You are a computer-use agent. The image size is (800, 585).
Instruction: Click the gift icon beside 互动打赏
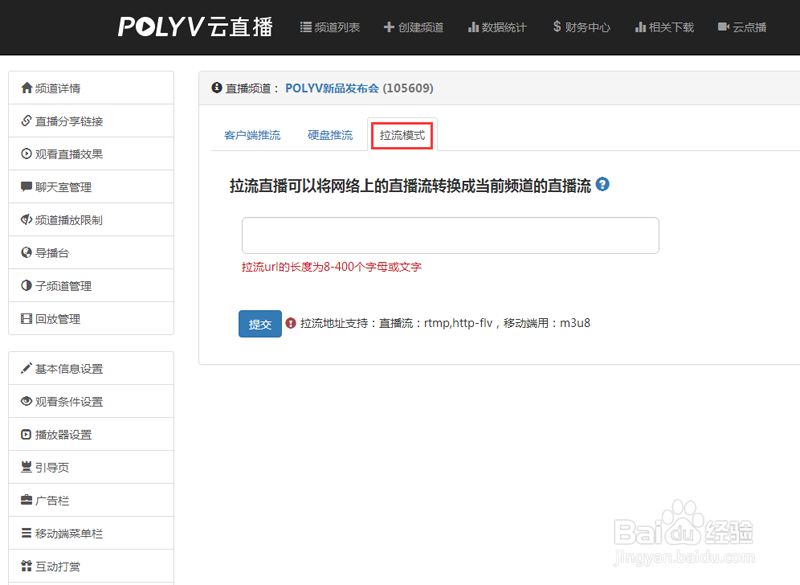27,565
